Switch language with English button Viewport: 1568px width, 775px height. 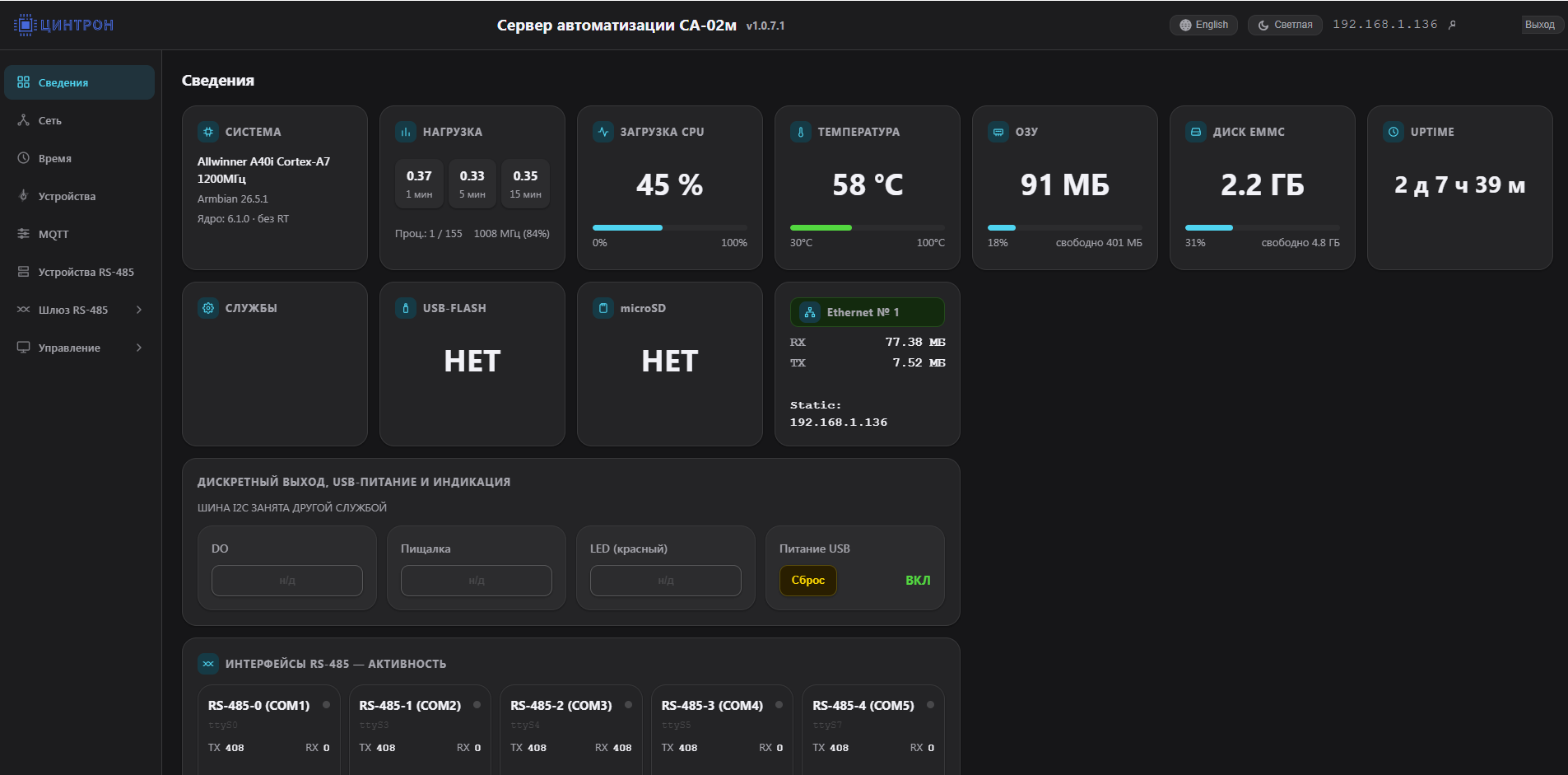[1203, 25]
